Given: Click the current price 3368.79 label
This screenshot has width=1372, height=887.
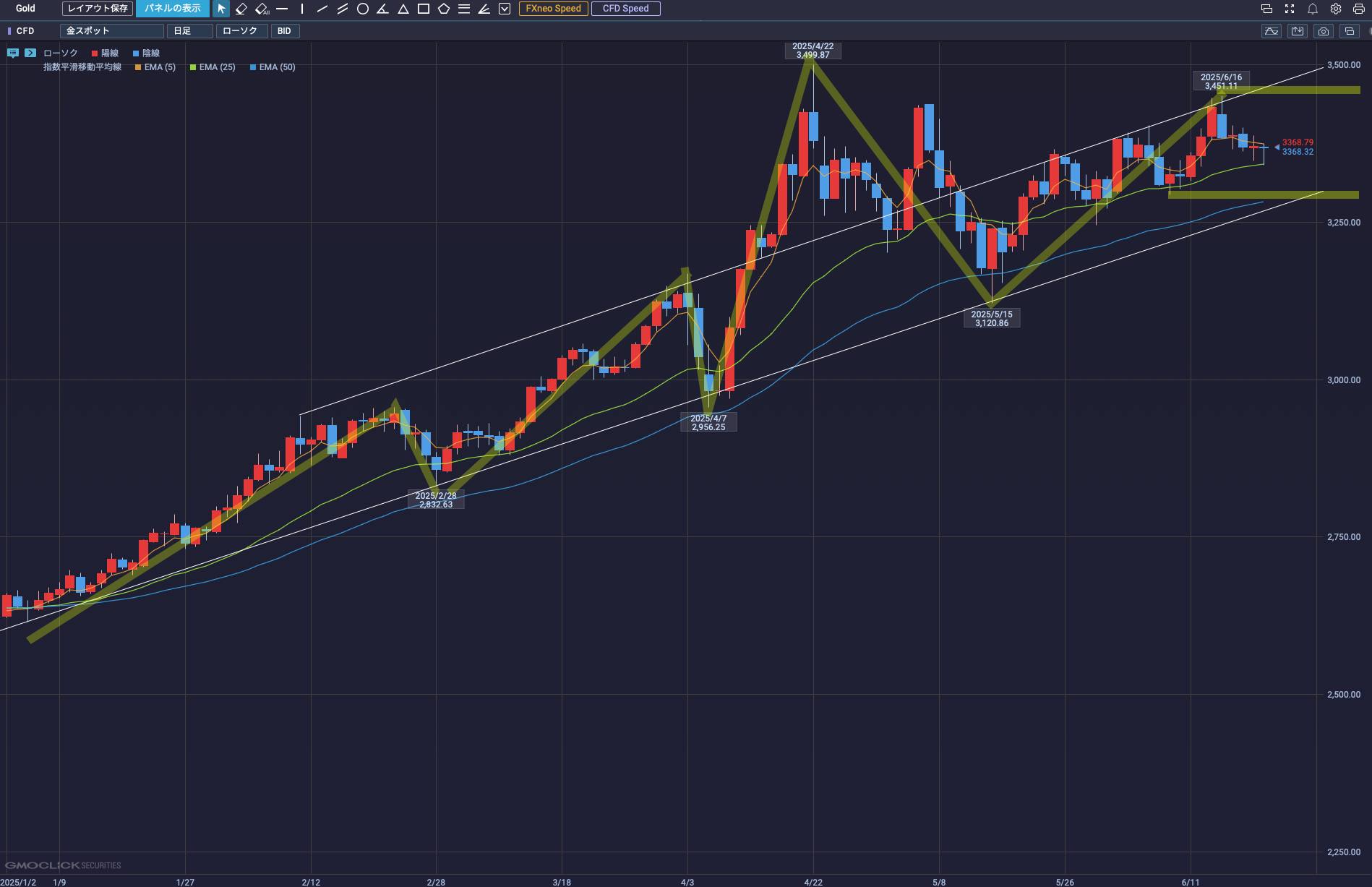Looking at the screenshot, I should [x=1298, y=142].
